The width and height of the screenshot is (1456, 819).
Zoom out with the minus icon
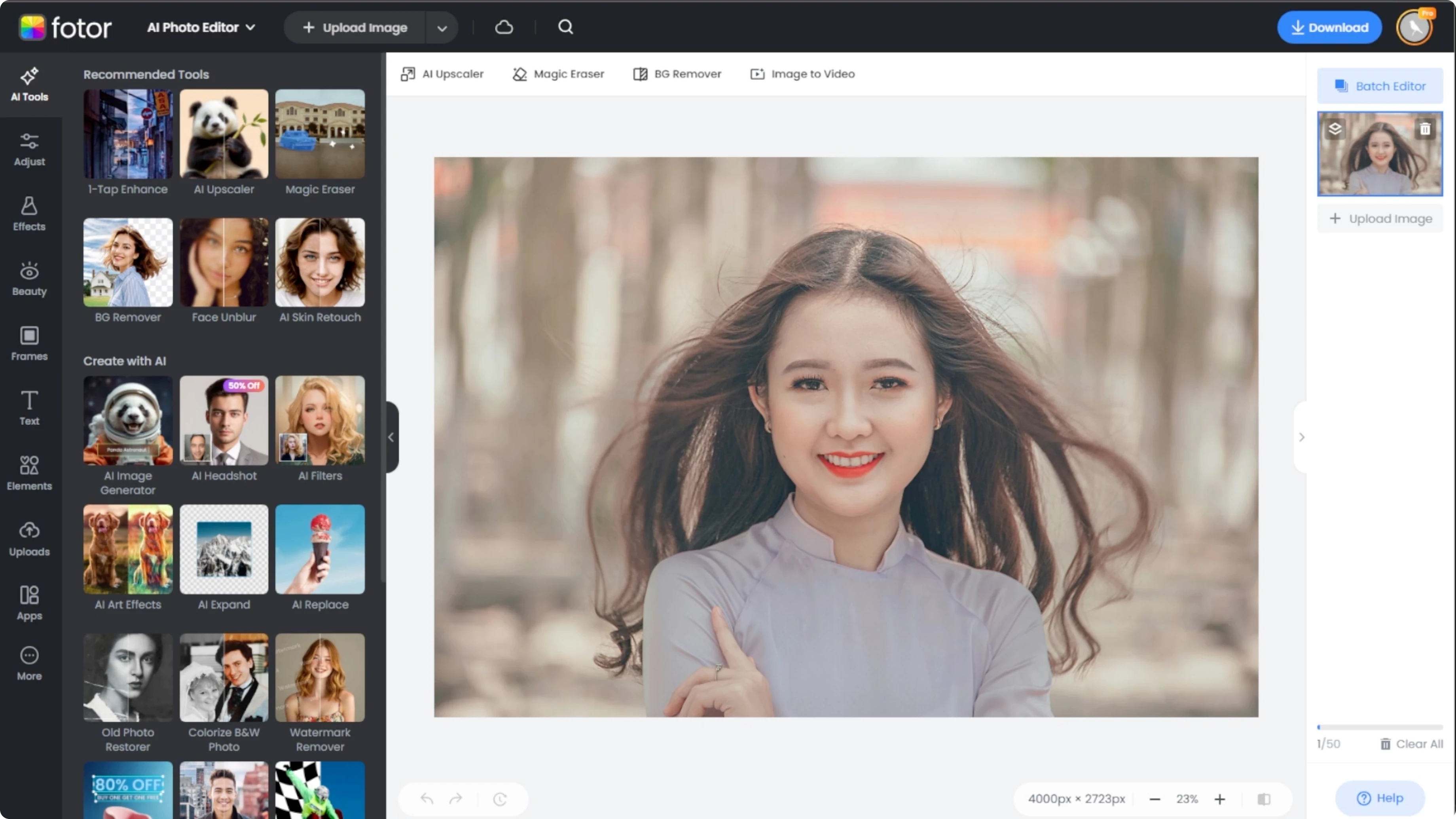tap(1155, 799)
